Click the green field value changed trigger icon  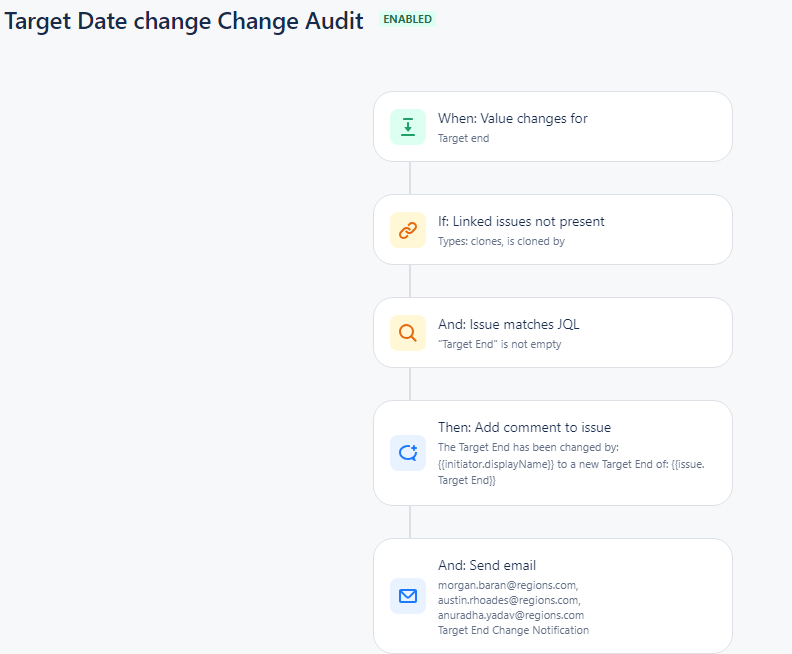pos(408,127)
